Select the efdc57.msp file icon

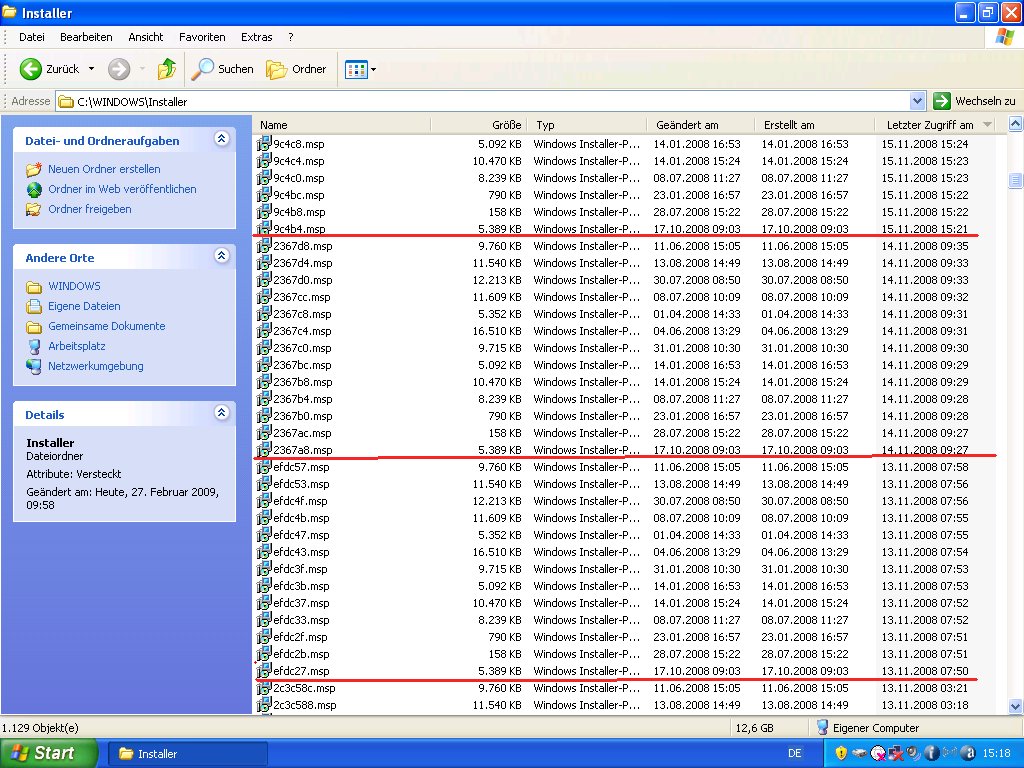pos(264,467)
